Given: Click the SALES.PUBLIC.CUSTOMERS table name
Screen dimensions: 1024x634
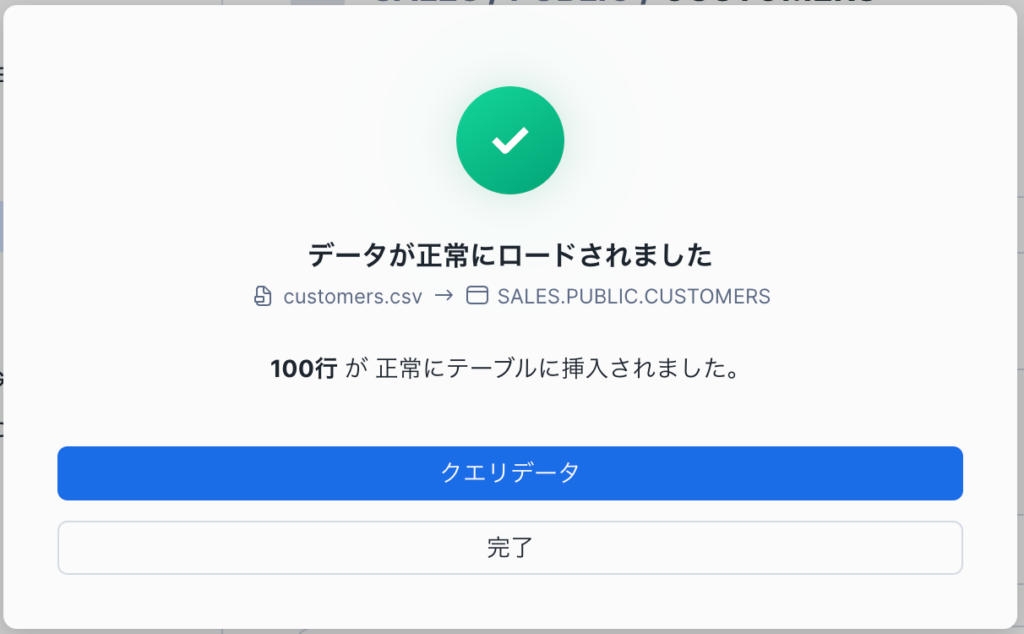Looking at the screenshot, I should [633, 296].
